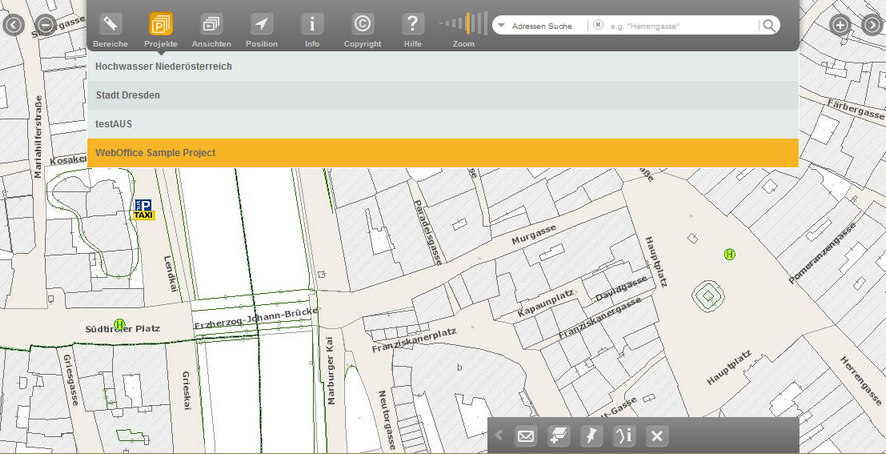Click the Zoom level bar indicator
The image size is (886, 454).
click(x=463, y=24)
